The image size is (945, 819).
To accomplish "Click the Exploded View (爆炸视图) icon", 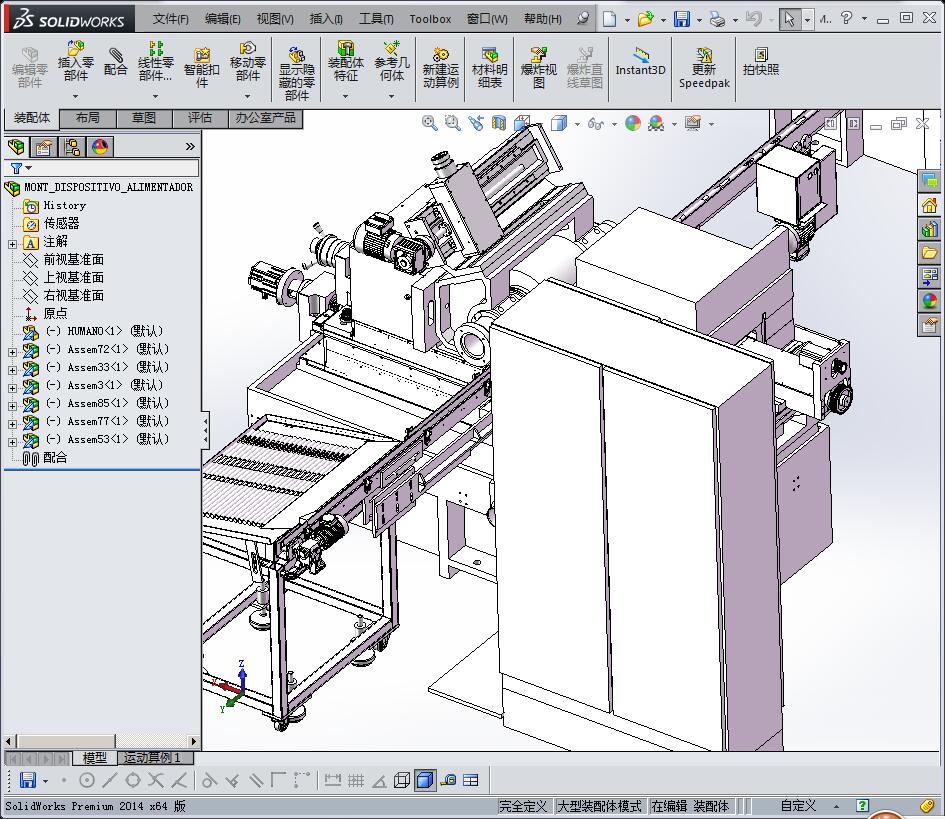I will (x=538, y=61).
